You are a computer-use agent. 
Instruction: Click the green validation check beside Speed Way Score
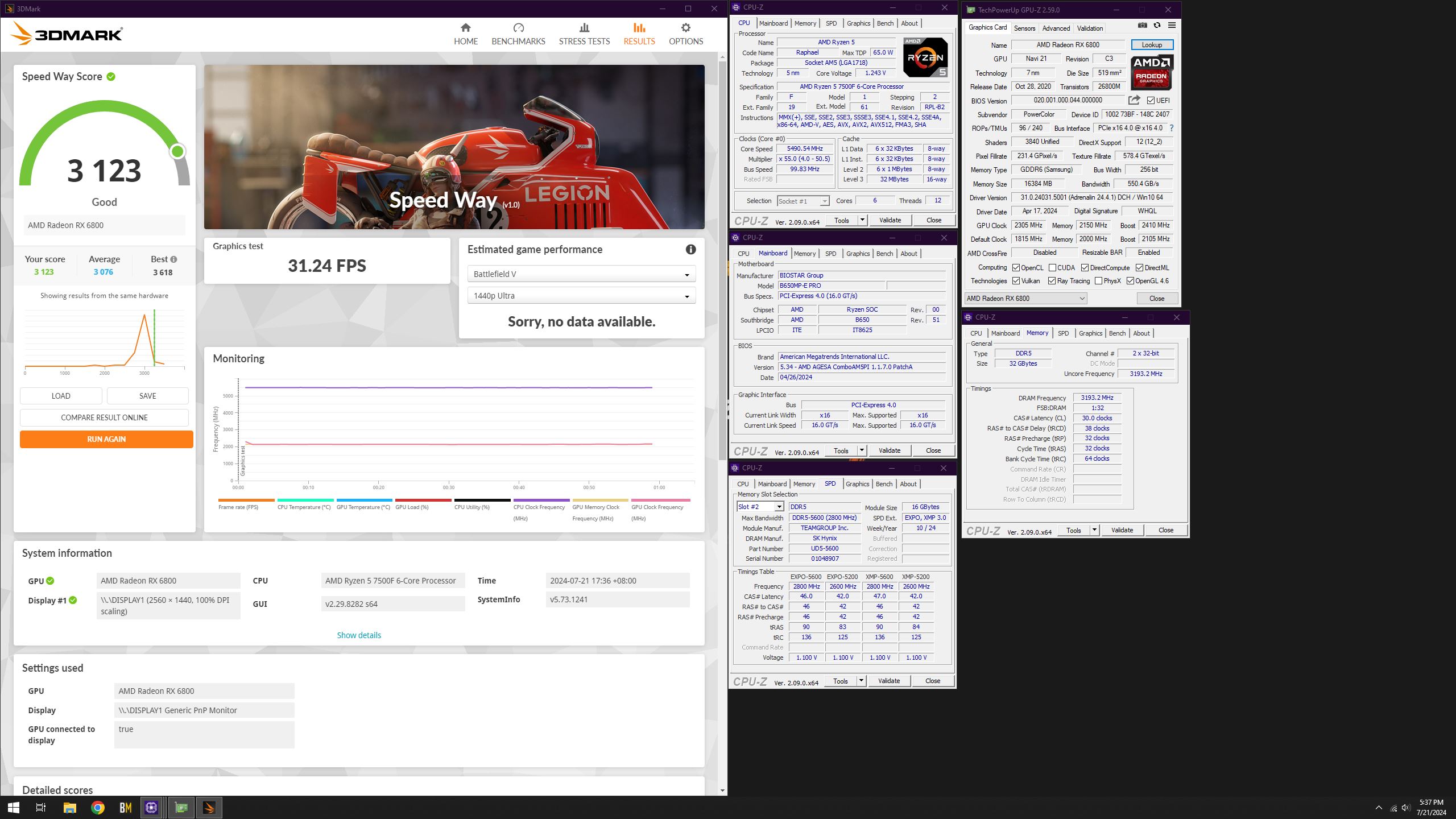point(111,76)
